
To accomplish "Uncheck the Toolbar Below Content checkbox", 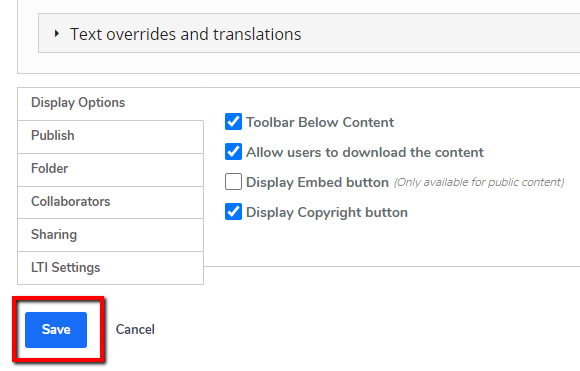I will click(233, 122).
